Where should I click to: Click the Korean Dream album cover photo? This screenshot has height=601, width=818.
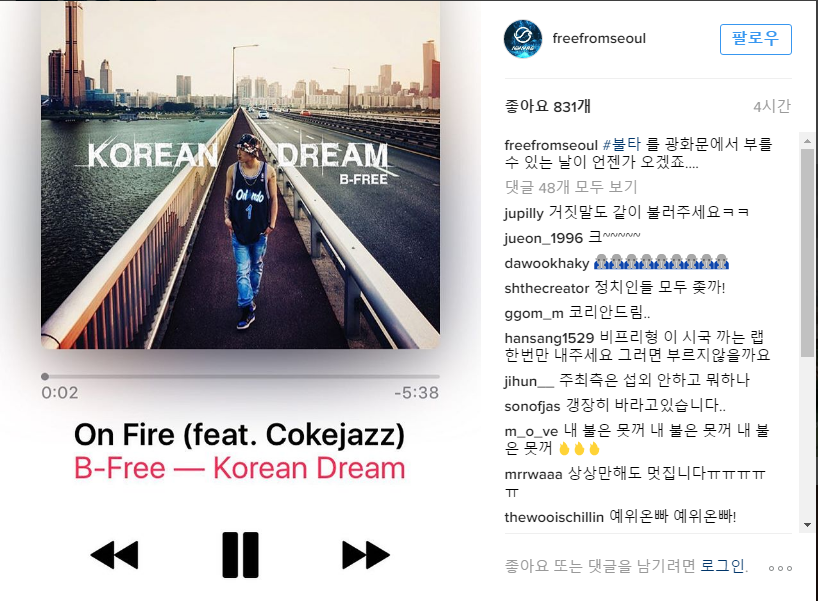tap(240, 175)
